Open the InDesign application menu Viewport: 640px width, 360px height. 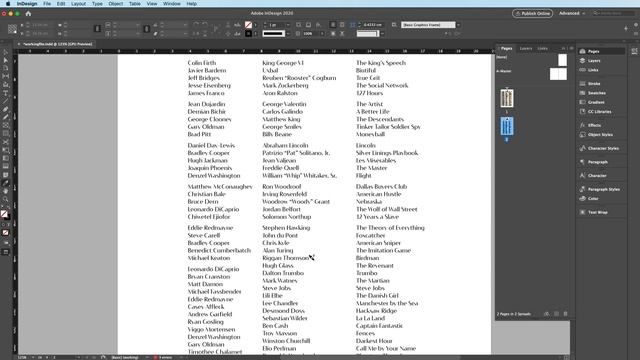(x=27, y=4)
